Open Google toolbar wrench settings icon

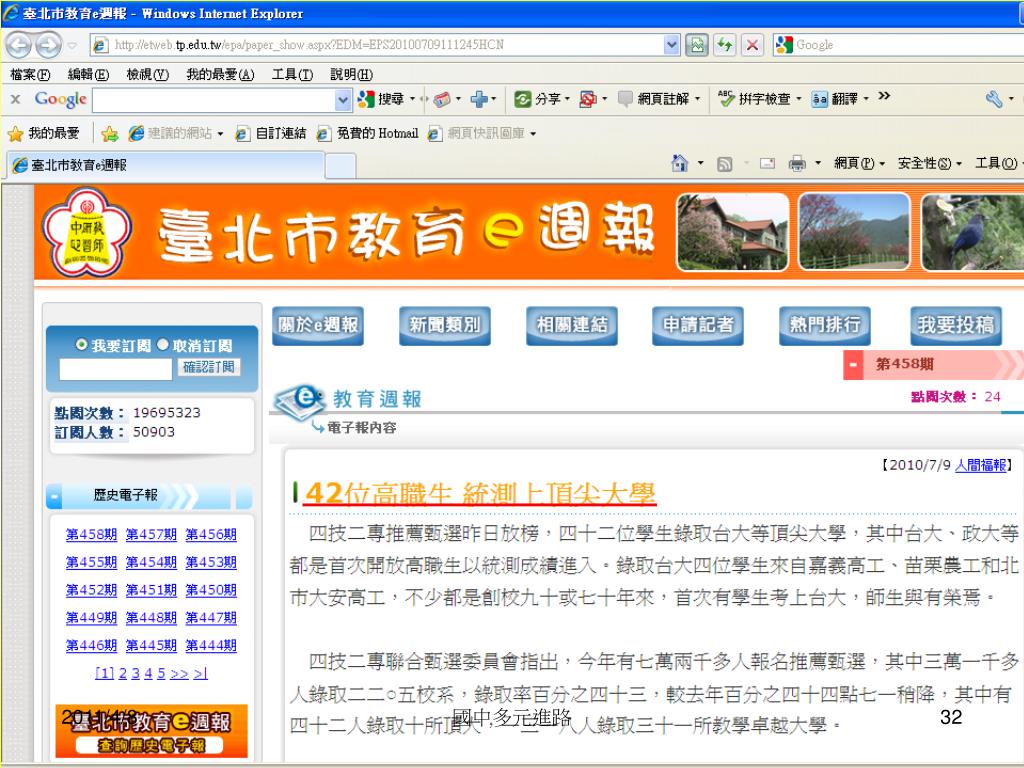(x=993, y=99)
